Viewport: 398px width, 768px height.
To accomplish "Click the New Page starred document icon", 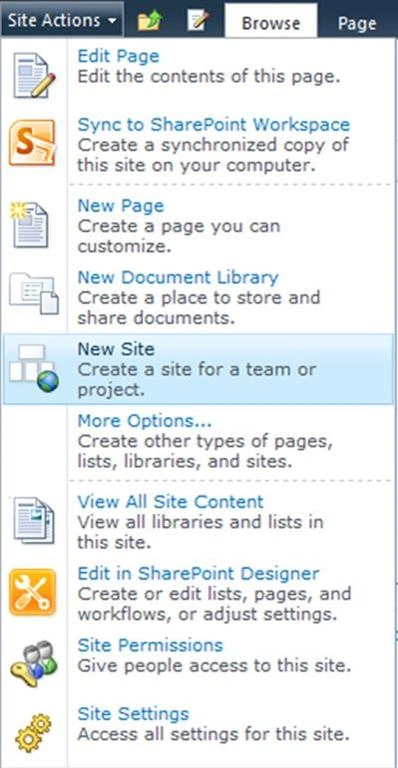I will [29, 224].
